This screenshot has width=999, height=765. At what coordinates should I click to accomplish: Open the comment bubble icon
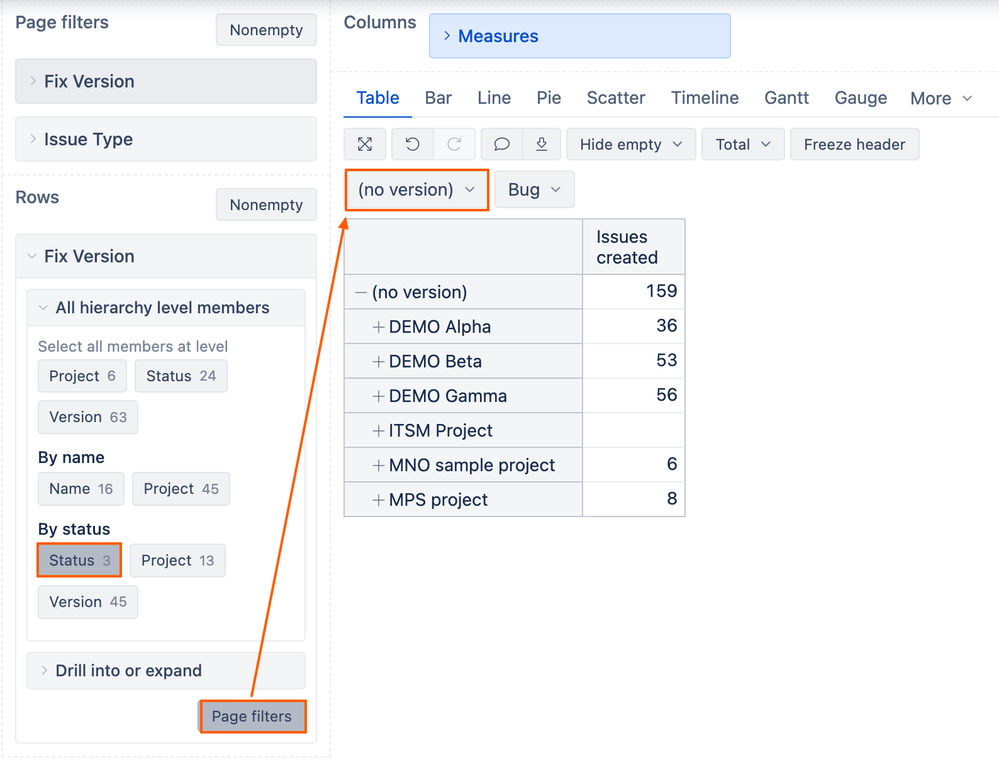click(x=501, y=145)
